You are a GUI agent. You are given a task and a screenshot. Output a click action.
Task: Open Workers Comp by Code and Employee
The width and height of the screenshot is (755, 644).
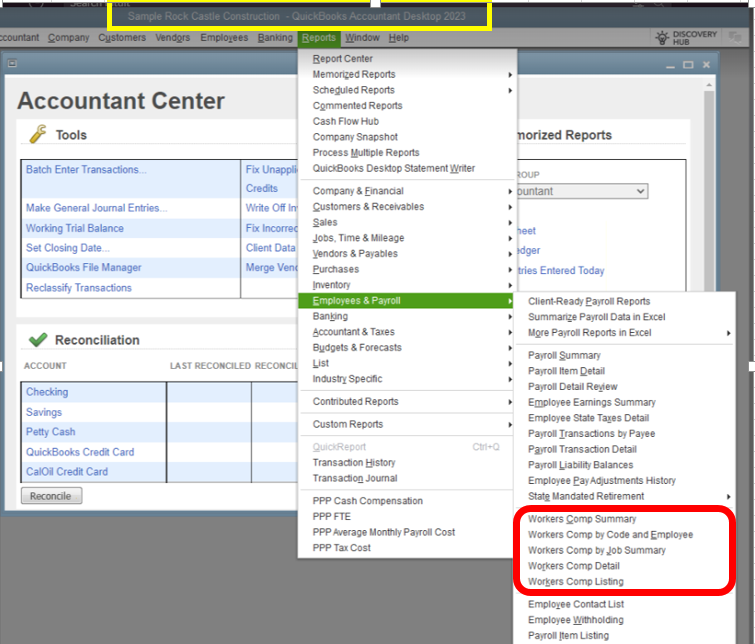pyautogui.click(x=610, y=535)
